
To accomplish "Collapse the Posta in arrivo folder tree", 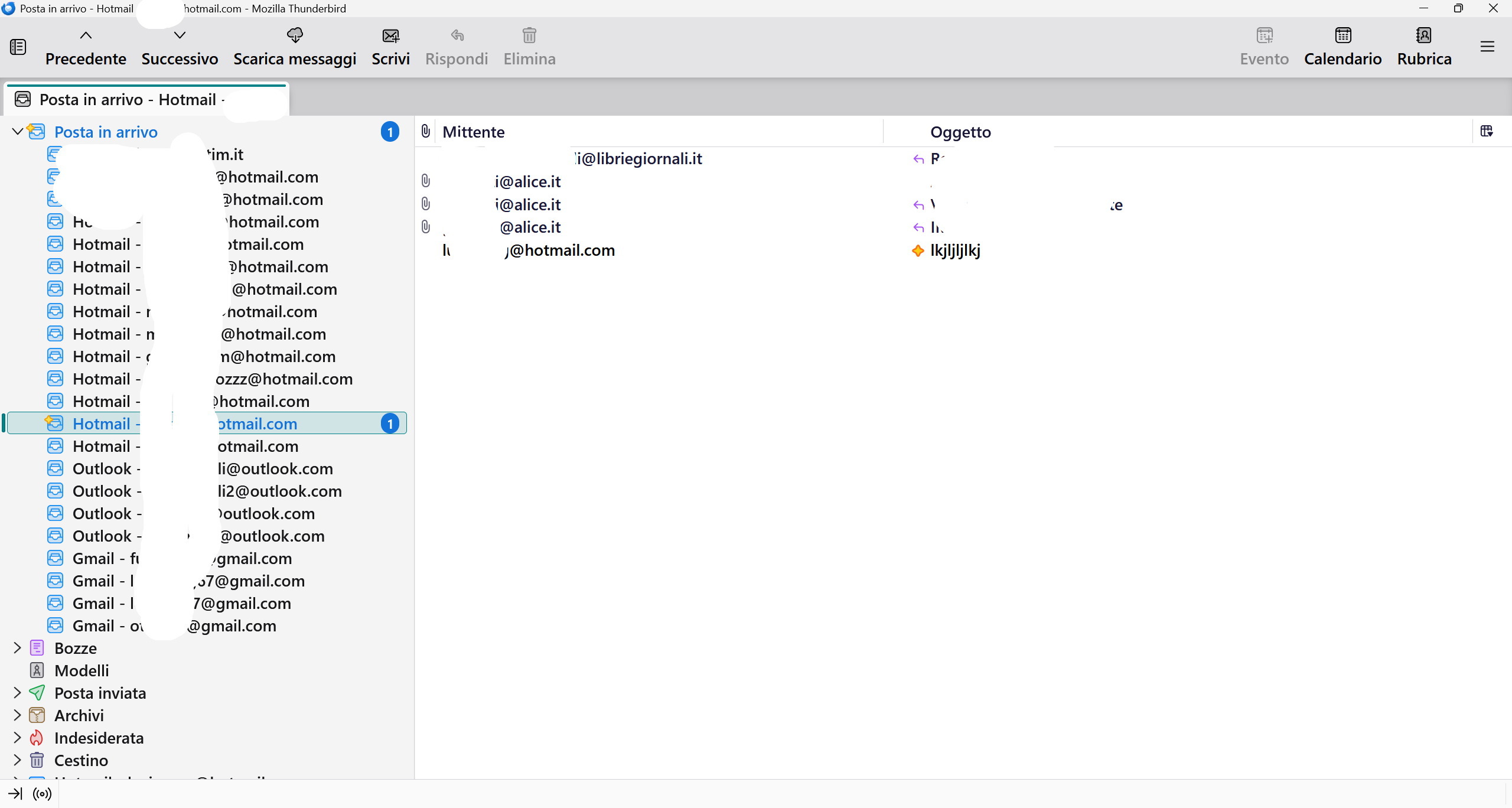I will click(x=17, y=132).
